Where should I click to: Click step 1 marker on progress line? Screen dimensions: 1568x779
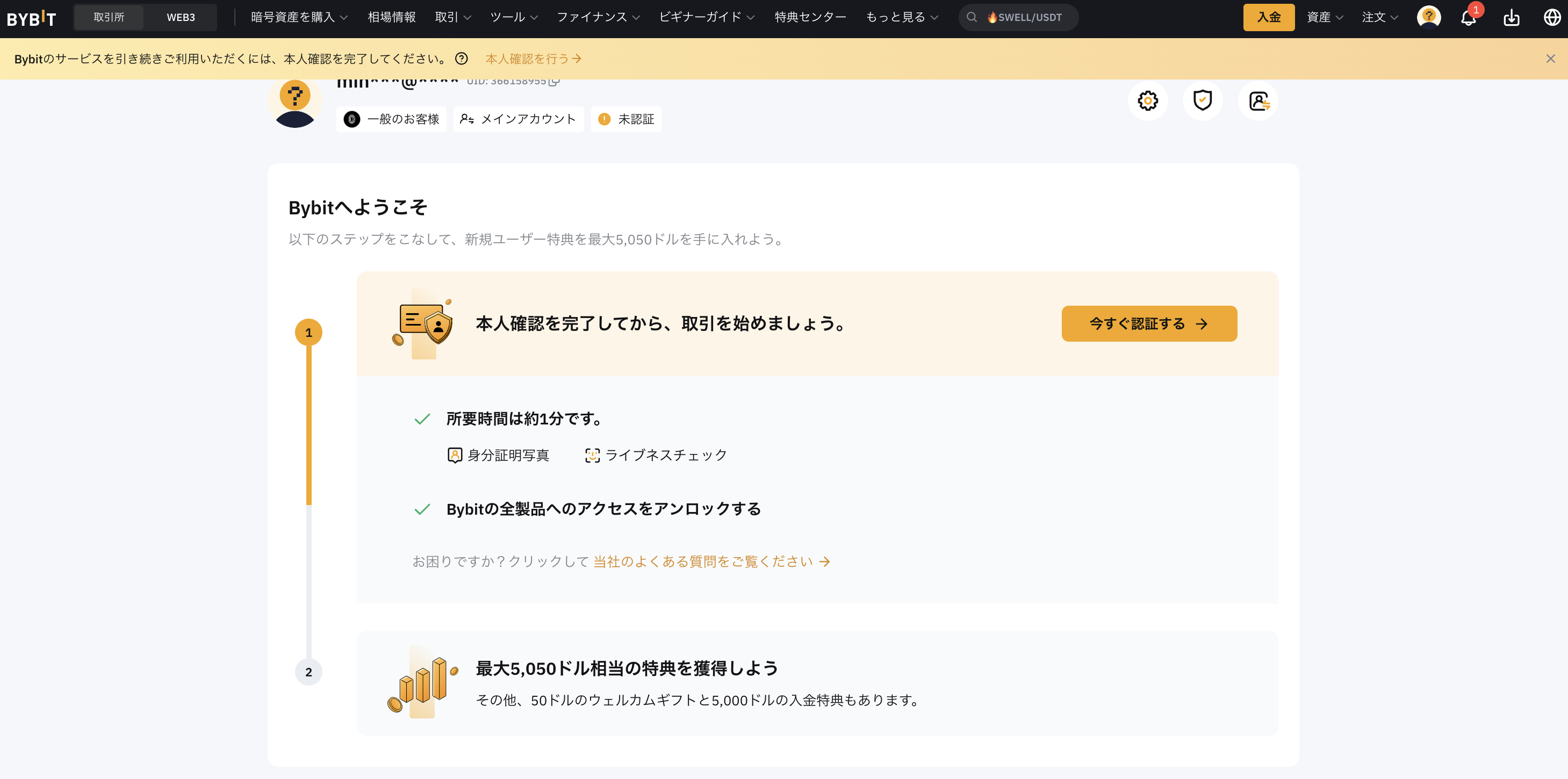pyautogui.click(x=308, y=333)
